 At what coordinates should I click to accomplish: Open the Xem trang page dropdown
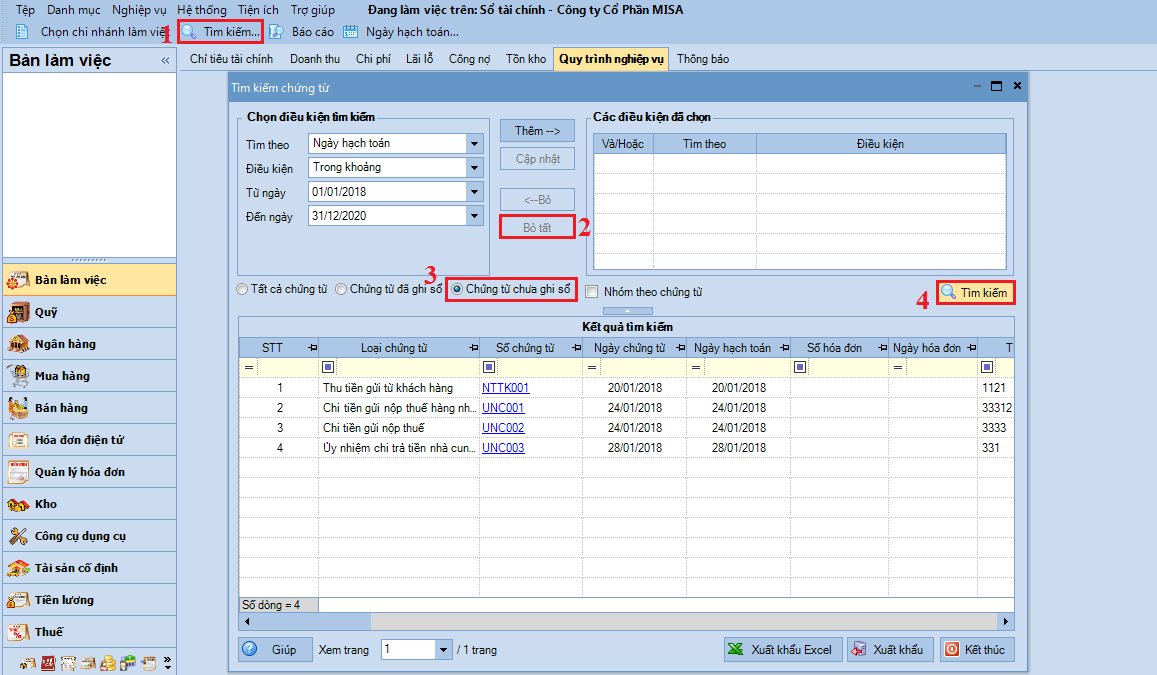(x=443, y=650)
